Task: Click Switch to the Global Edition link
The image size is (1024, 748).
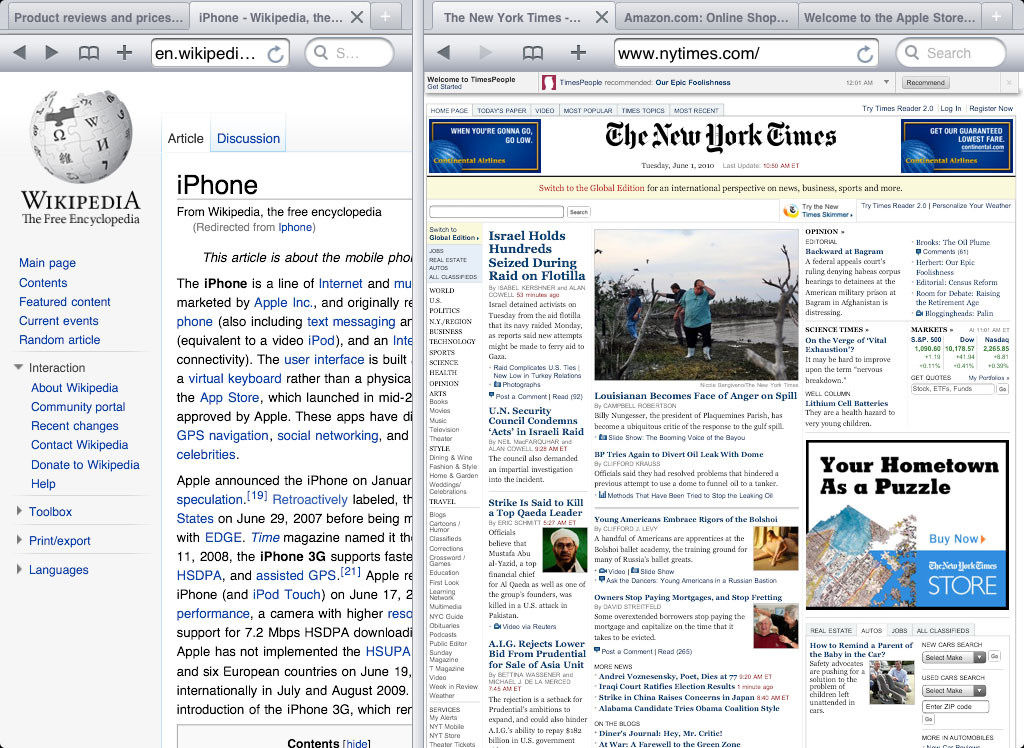Action: pyautogui.click(x=591, y=188)
